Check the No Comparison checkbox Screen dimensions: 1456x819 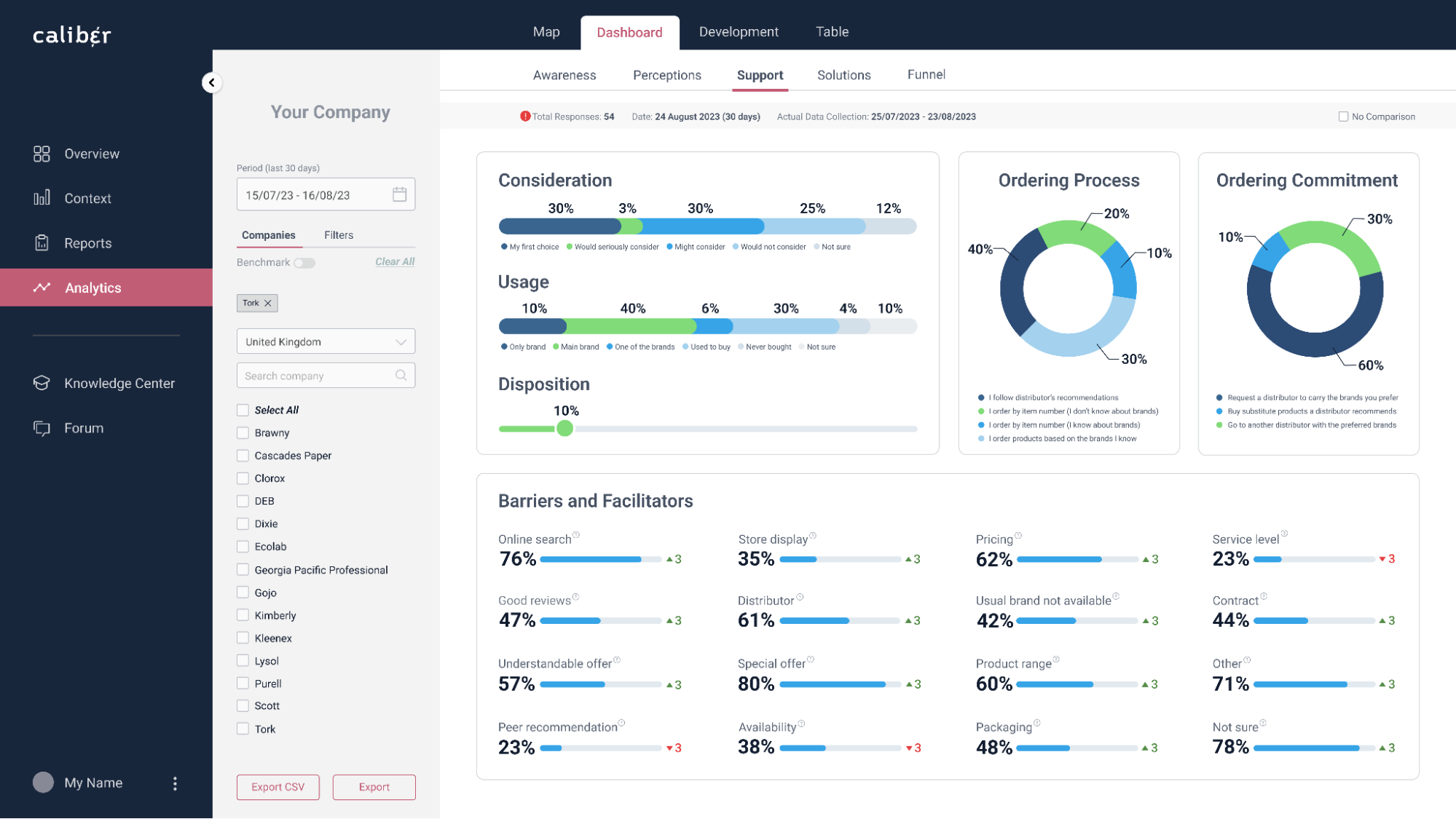click(x=1343, y=116)
